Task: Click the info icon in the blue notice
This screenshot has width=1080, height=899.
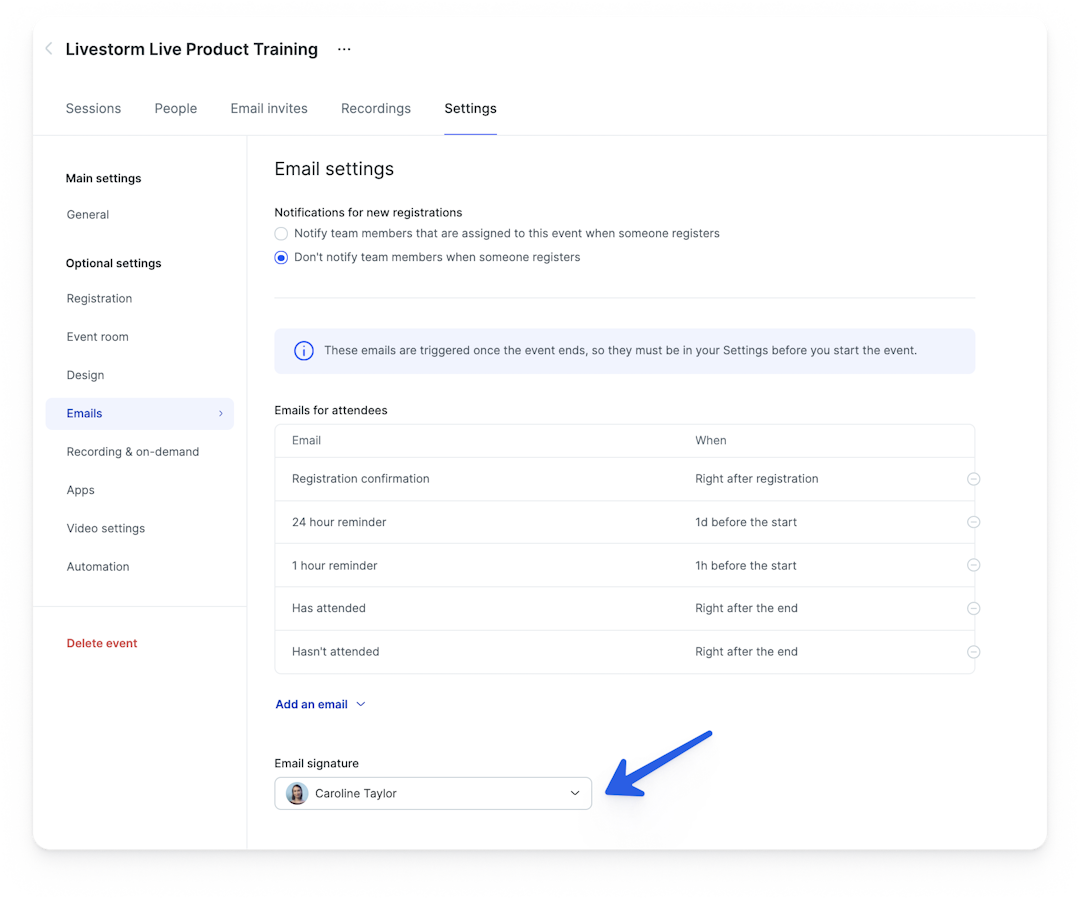Action: tap(304, 351)
